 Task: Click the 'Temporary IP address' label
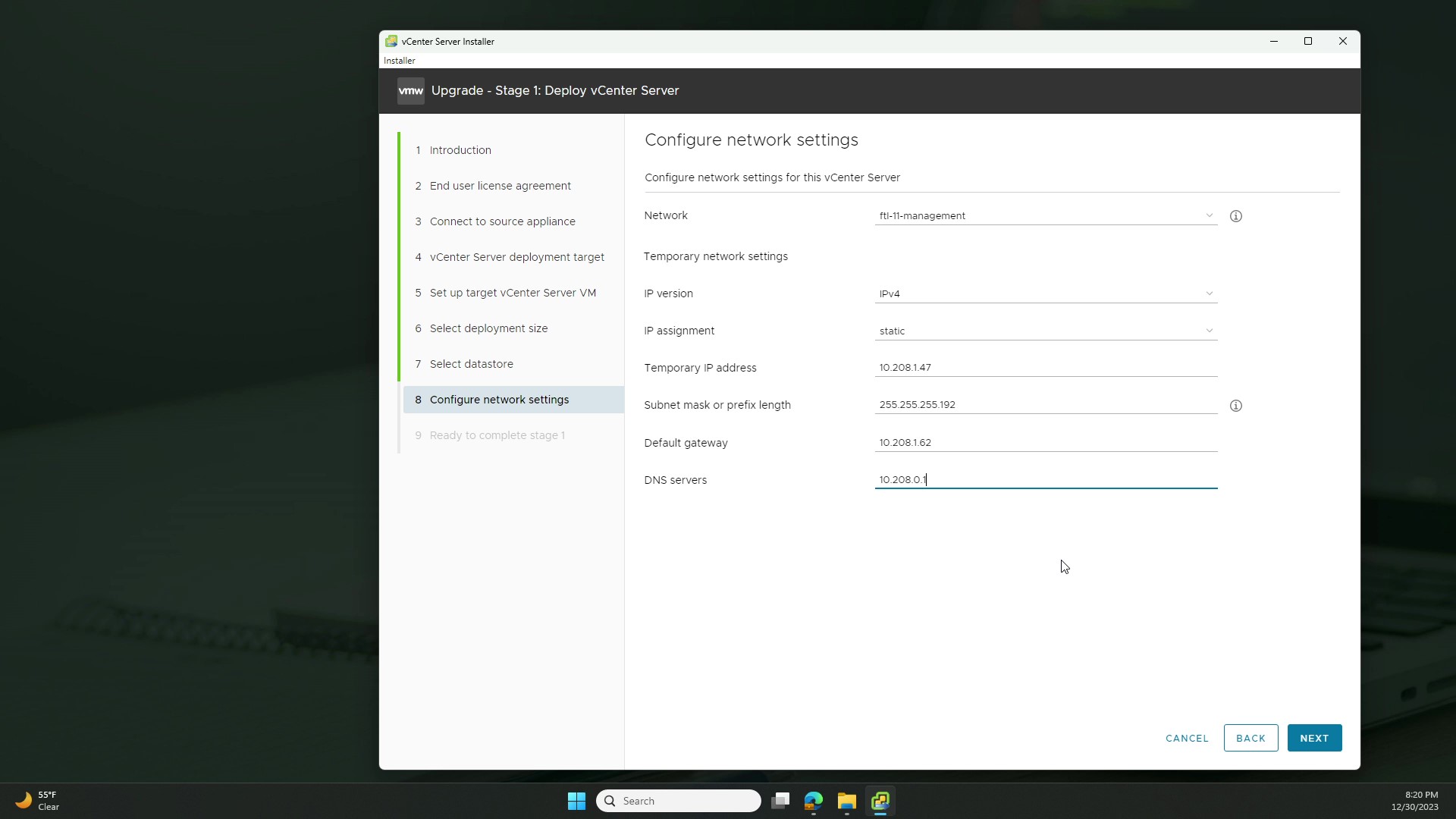pos(700,368)
